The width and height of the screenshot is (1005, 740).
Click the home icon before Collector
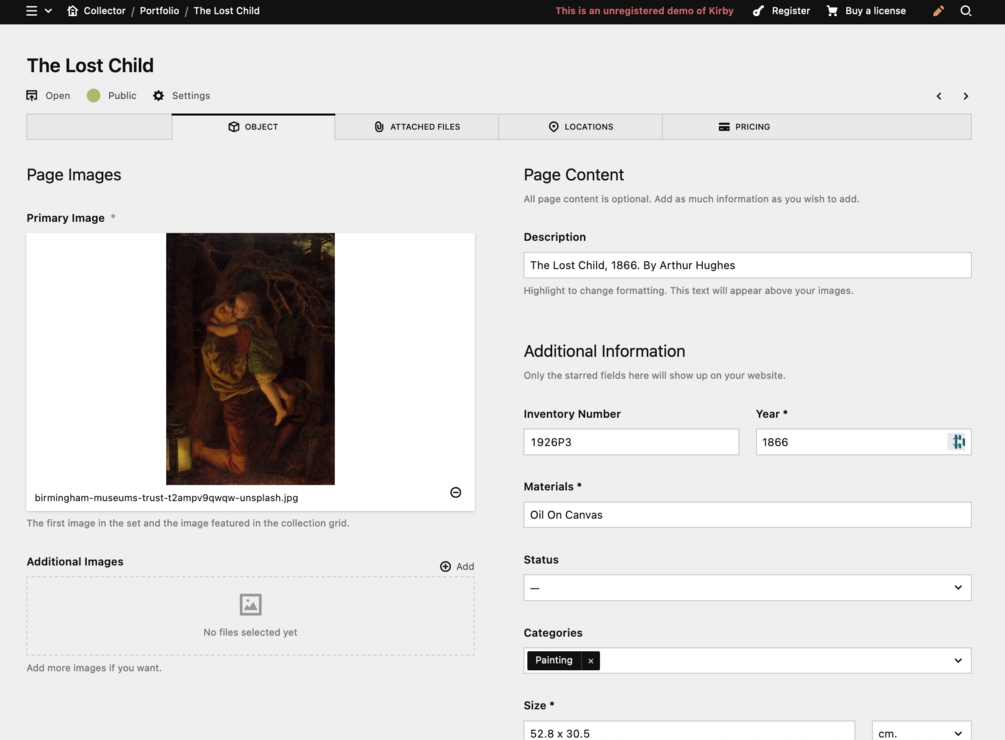[72, 11]
